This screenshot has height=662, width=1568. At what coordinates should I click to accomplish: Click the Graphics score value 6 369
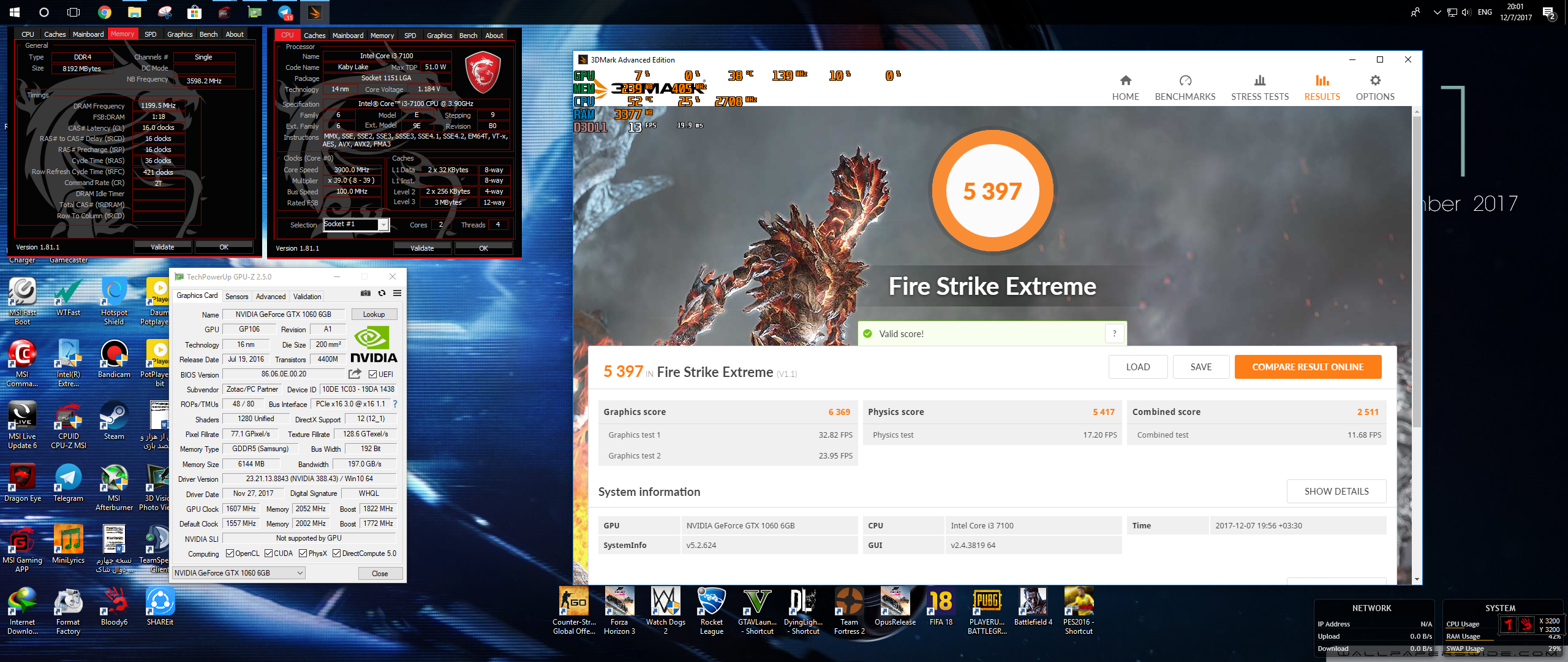click(x=839, y=412)
